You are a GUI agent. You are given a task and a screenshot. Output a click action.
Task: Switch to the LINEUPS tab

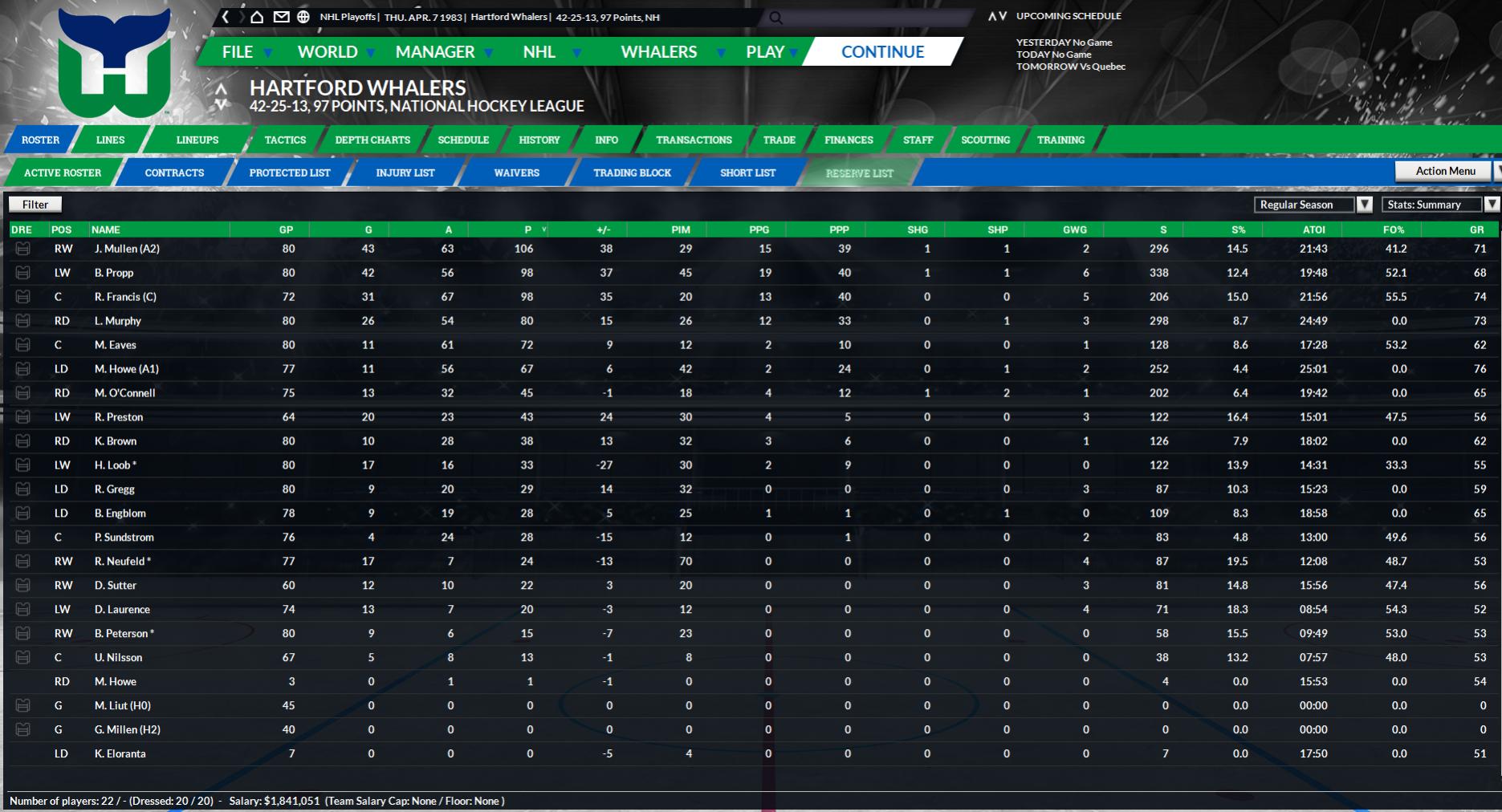pyautogui.click(x=197, y=140)
